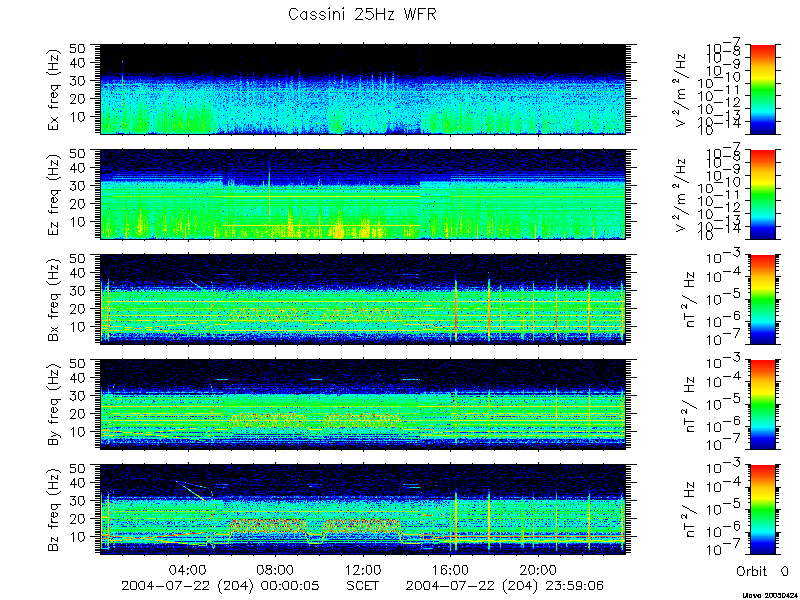This screenshot has width=800, height=600.
Task: Select the 'Bx freq (Hz)' axis label
Action: (55, 299)
